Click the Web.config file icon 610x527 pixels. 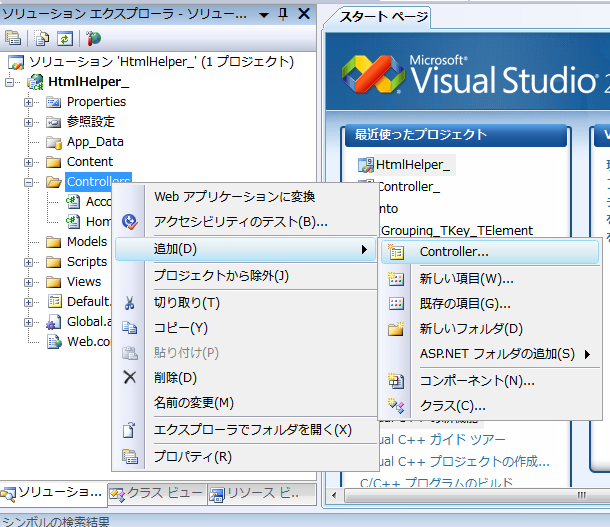pyautogui.click(x=54, y=341)
